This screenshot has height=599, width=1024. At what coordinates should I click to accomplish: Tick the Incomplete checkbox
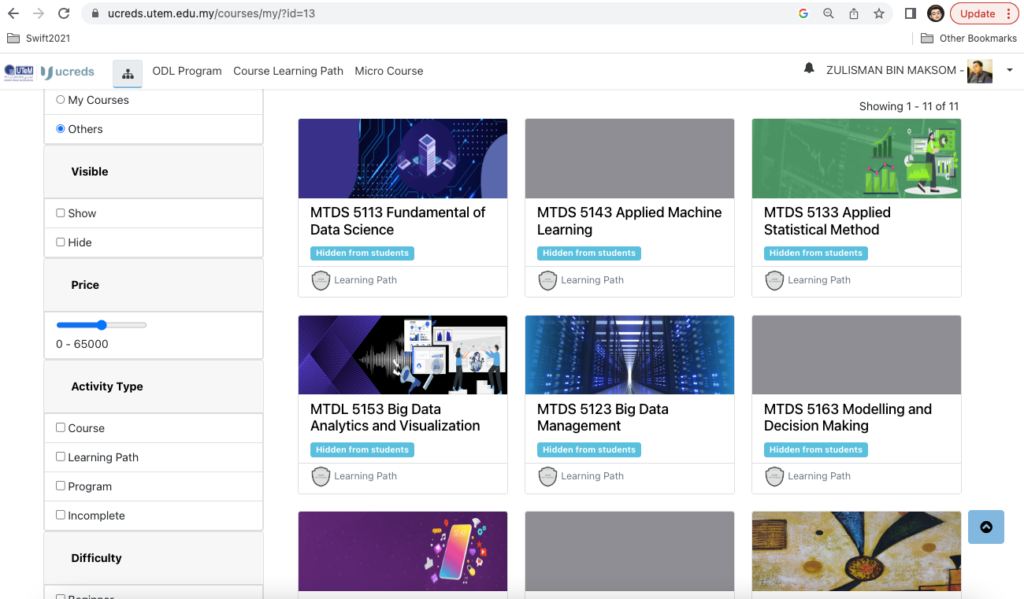click(x=61, y=515)
